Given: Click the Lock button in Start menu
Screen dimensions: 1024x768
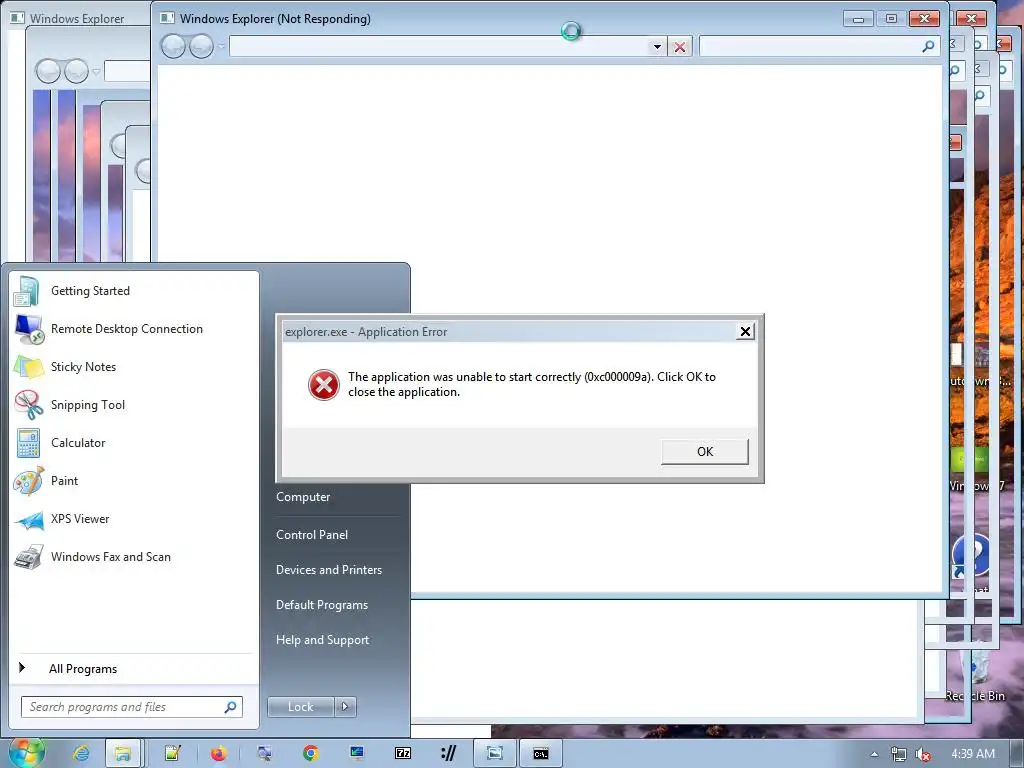Looking at the screenshot, I should 300,707.
